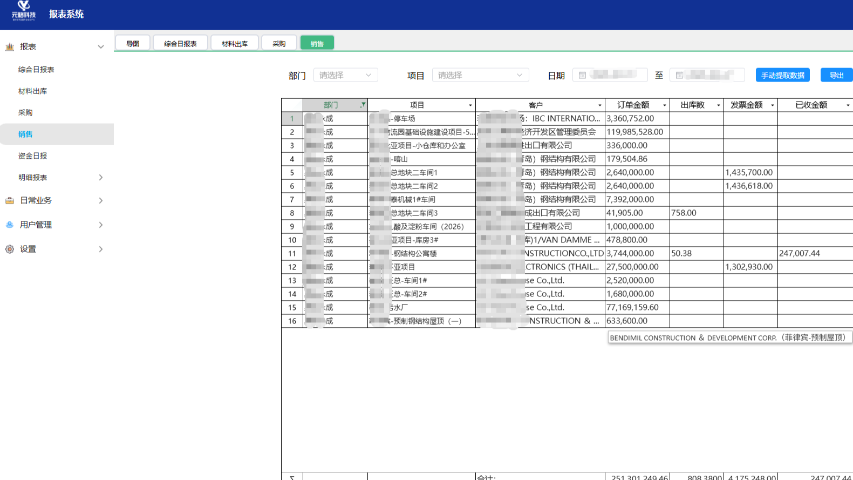Viewport: 853px width, 480px height.
Task: Click the 设置 gear icon
Action: (x=10, y=249)
